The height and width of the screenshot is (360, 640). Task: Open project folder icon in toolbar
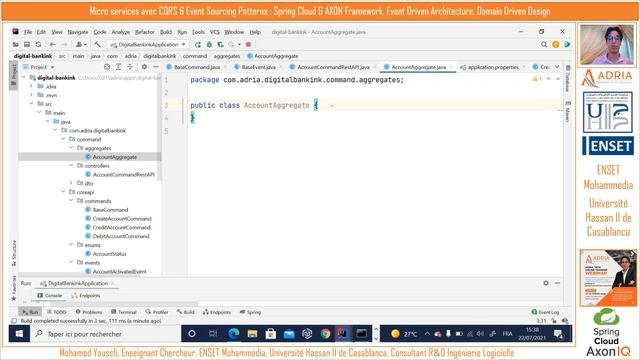pyautogui.click(x=16, y=44)
